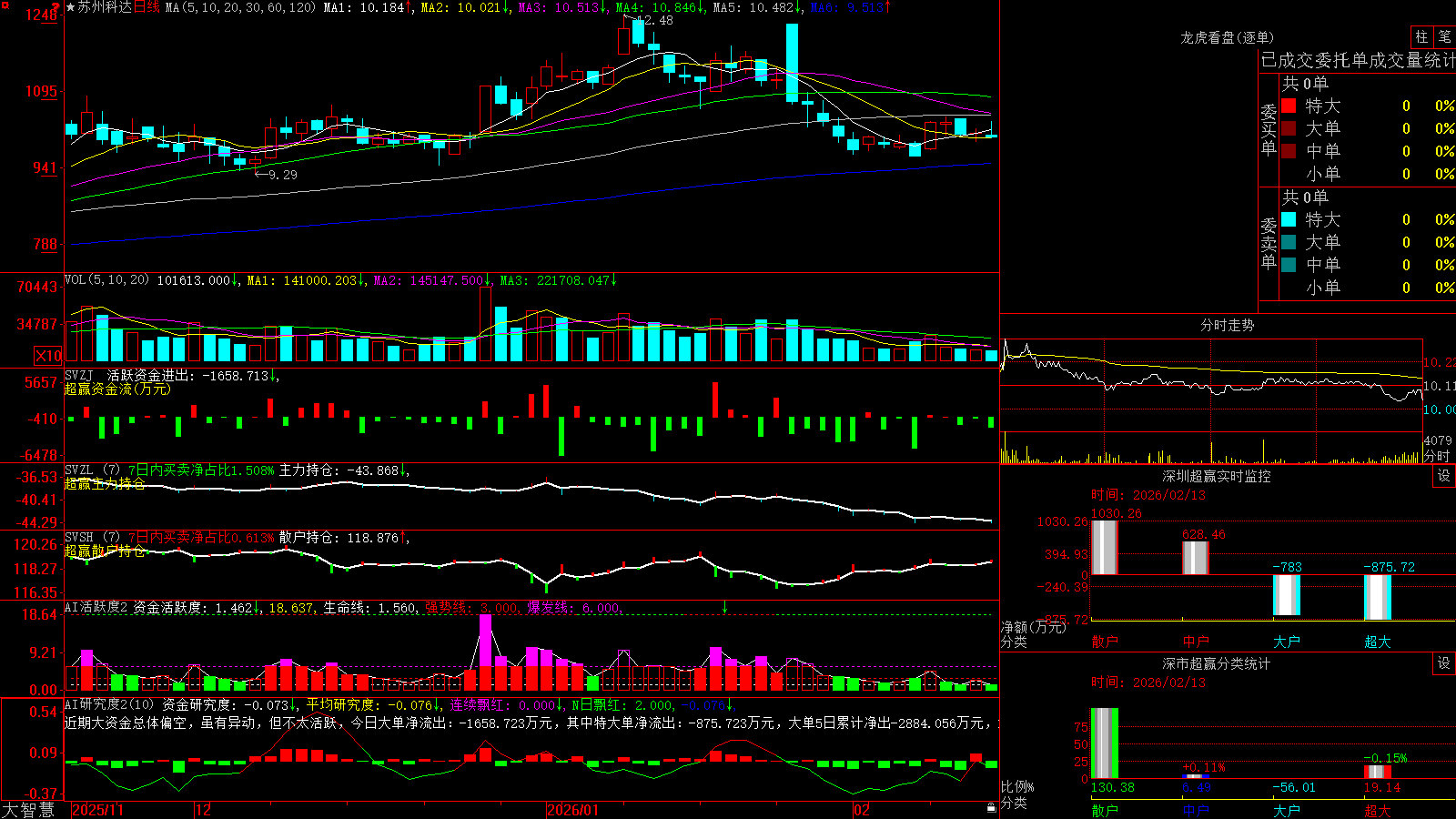Click 时间: 2026/02/13 in 实时监控 panel
This screenshot has height=819, width=1456.
(x=1148, y=495)
